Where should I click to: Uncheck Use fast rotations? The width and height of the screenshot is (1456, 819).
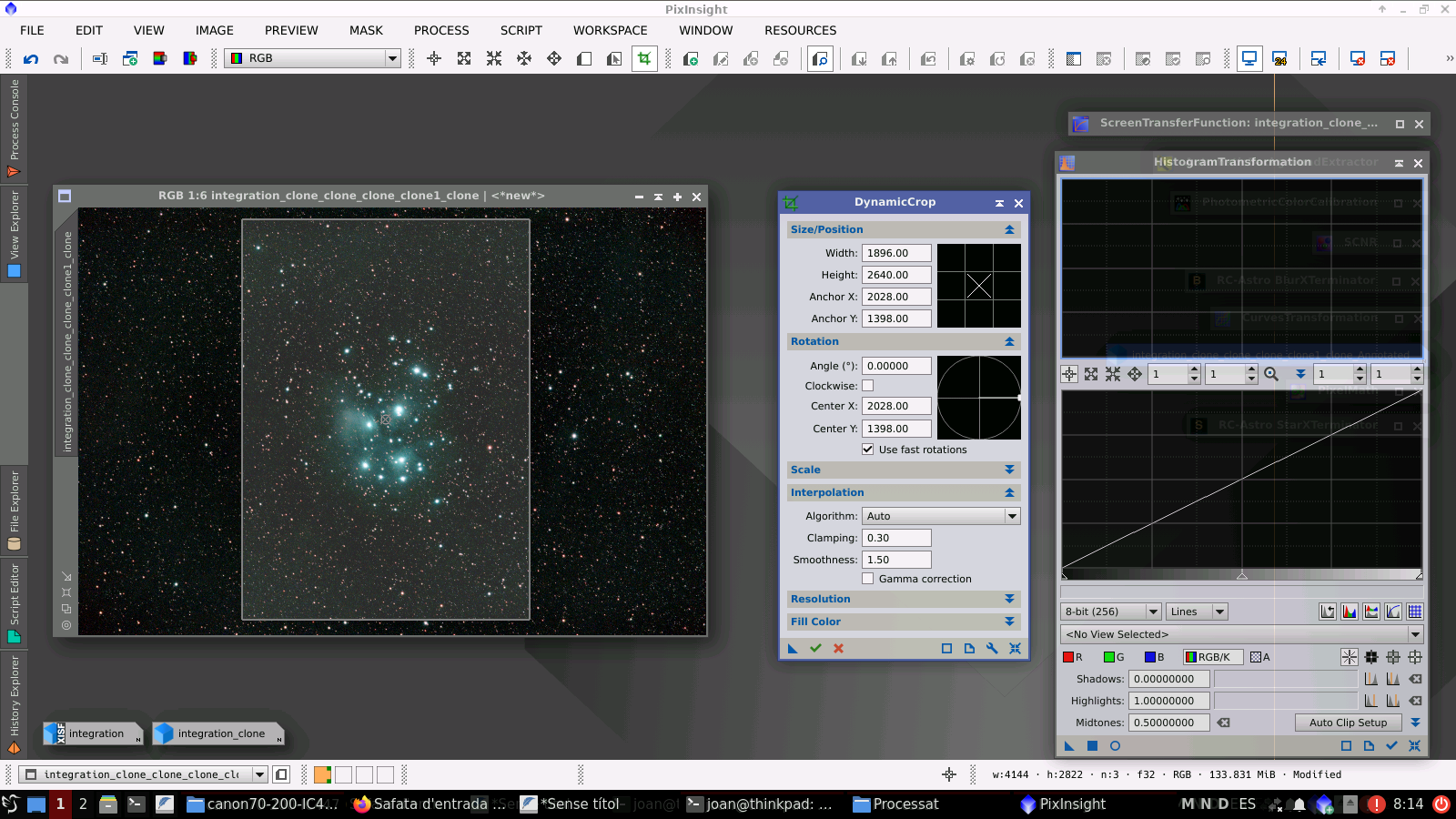tap(868, 449)
